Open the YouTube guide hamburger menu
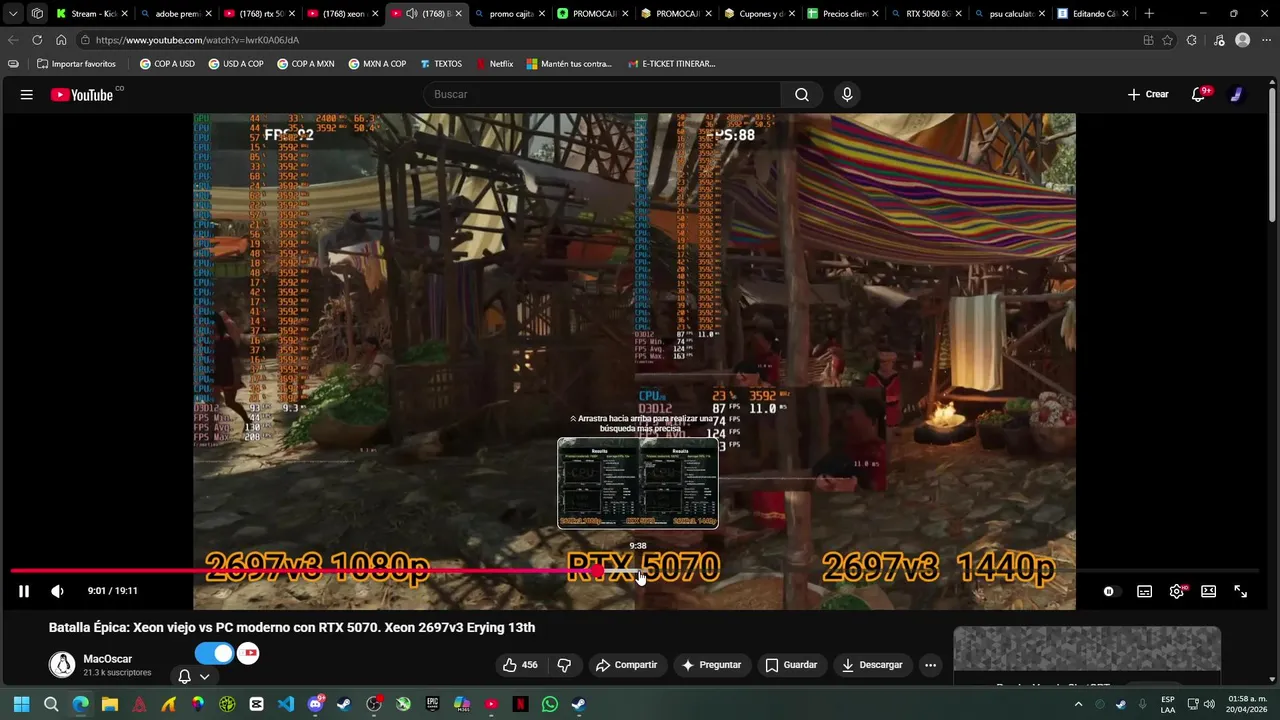The image size is (1280, 720). 27,94
